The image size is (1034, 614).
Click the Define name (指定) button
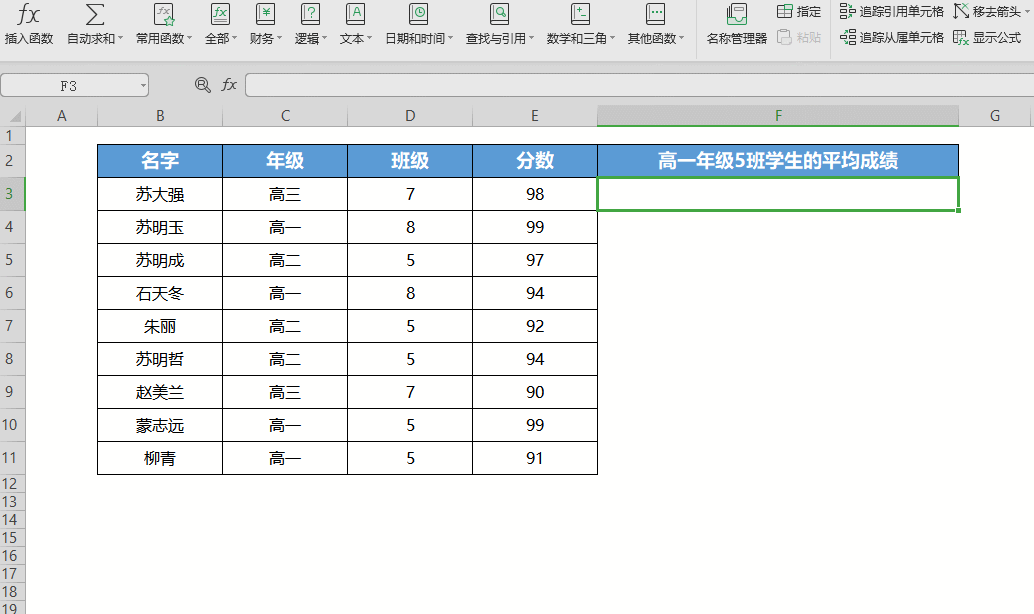[799, 12]
